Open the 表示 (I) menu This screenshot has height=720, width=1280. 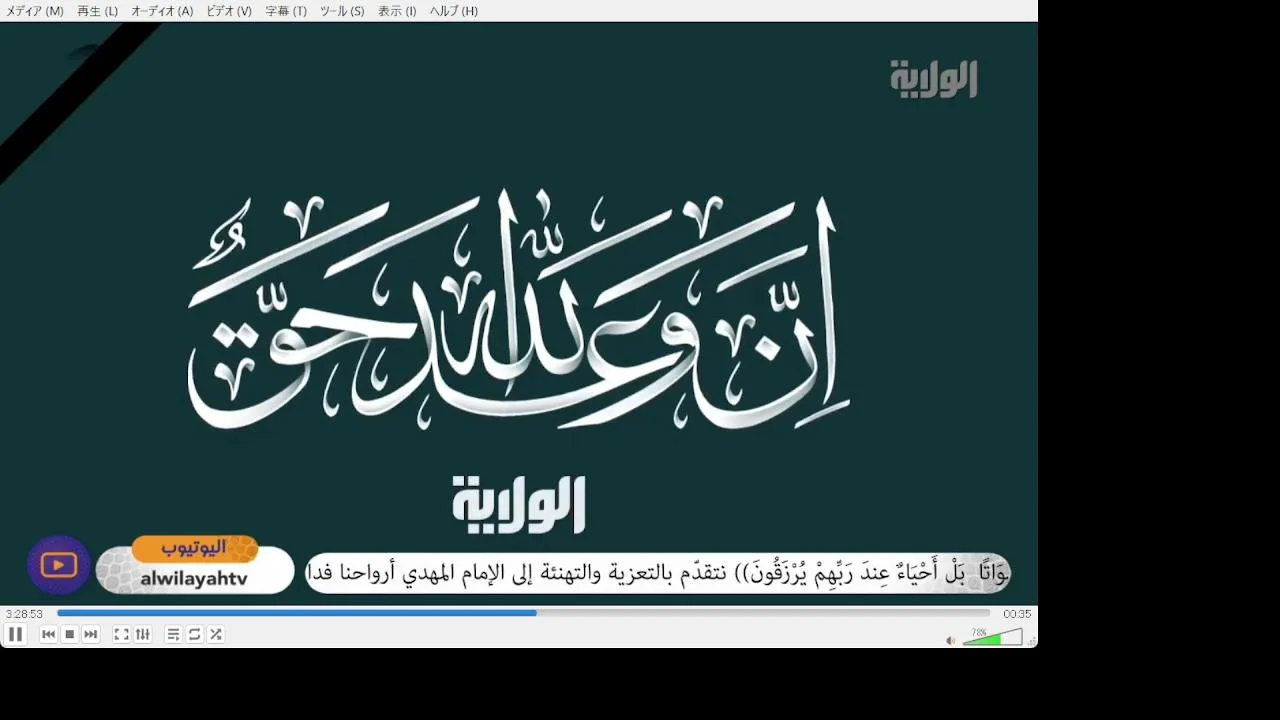point(397,11)
